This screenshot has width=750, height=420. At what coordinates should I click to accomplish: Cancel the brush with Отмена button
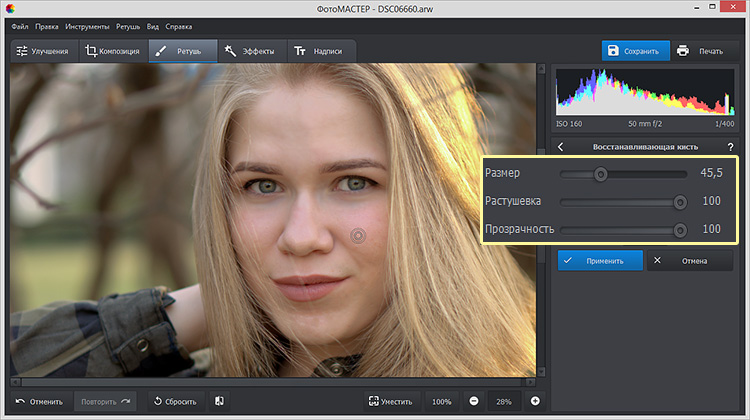(x=690, y=261)
